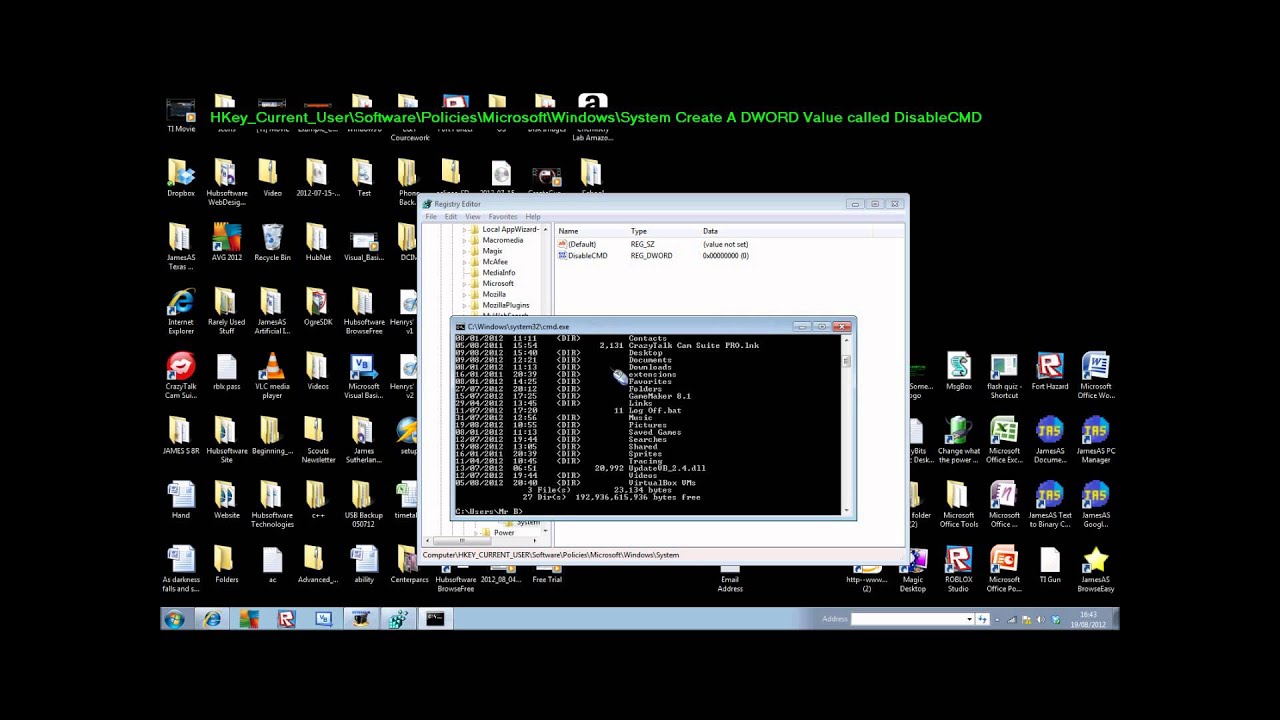Viewport: 1280px width, 720px height.
Task: Expand the Macromedia registry key
Action: 464,240
